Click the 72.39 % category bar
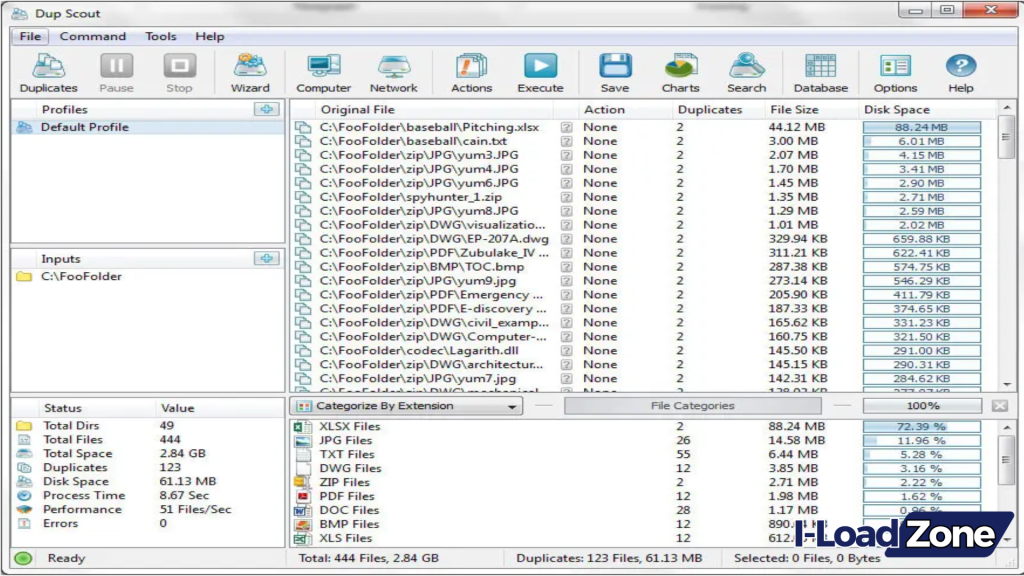Screen dimensions: 1024x576 [x=921, y=426]
